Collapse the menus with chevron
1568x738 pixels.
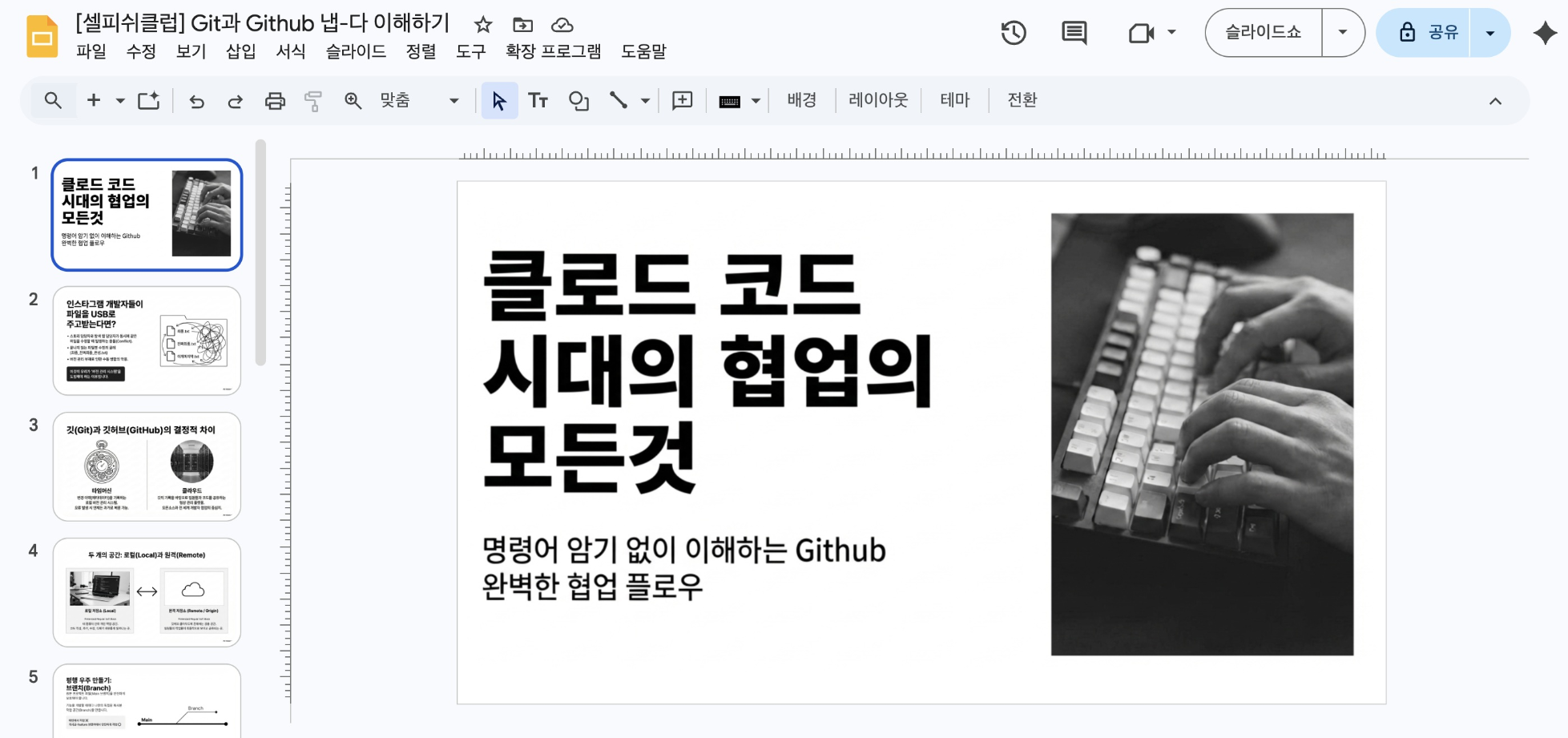[1495, 101]
